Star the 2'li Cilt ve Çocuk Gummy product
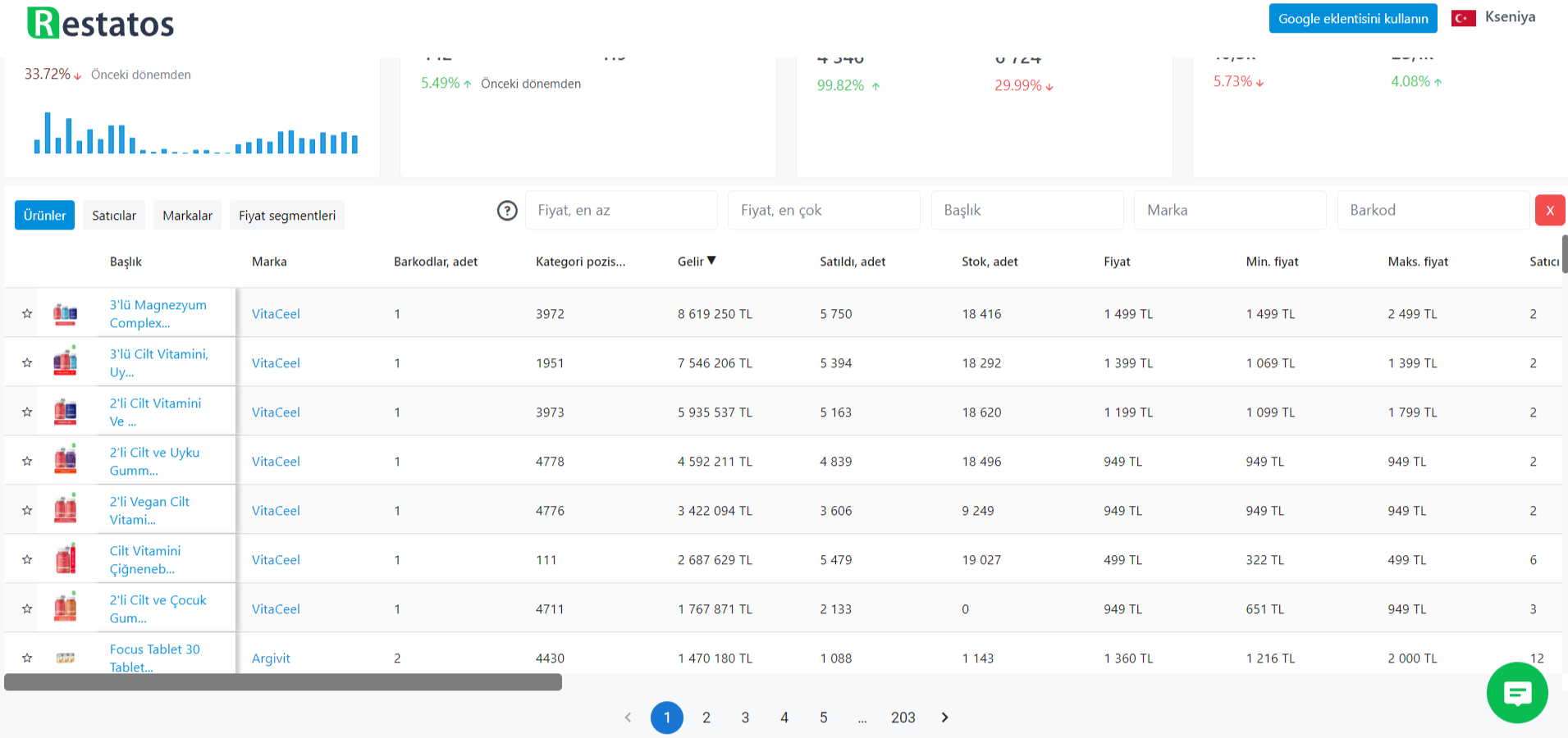This screenshot has height=738, width=1568. click(x=27, y=609)
